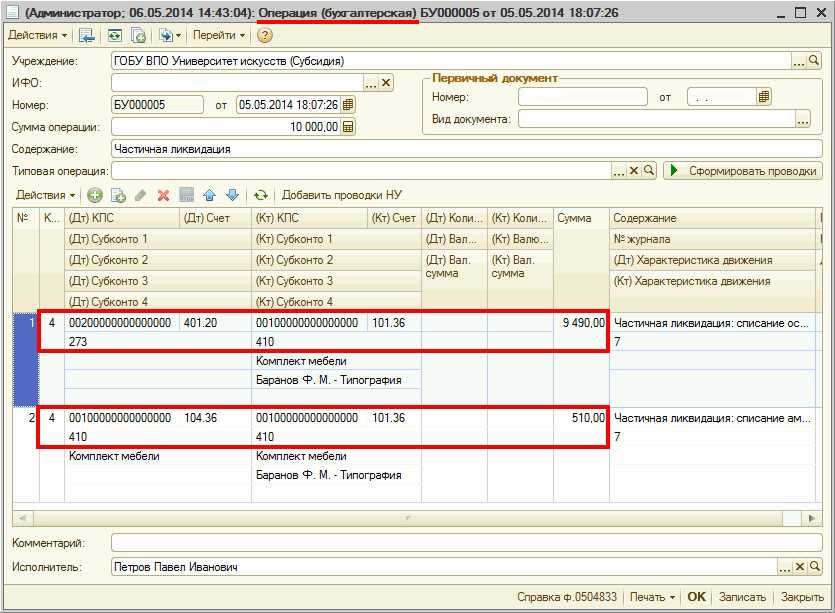
Task: Move row up with the arrow
Action: tap(209, 196)
